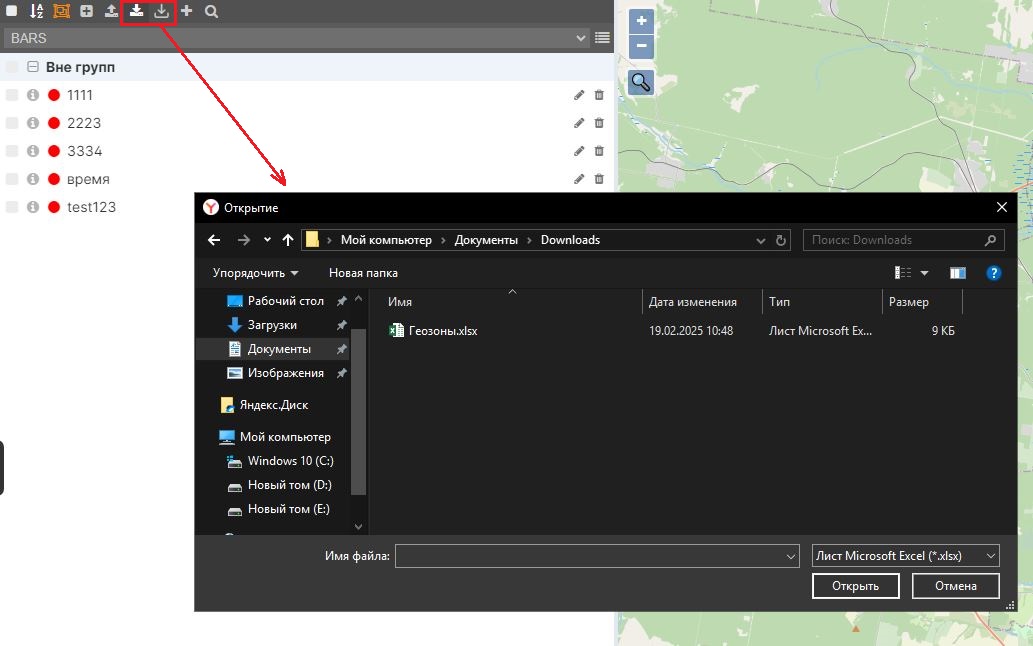Tick the checkbox next to geozone 1111
This screenshot has width=1033, height=646.
[12, 95]
